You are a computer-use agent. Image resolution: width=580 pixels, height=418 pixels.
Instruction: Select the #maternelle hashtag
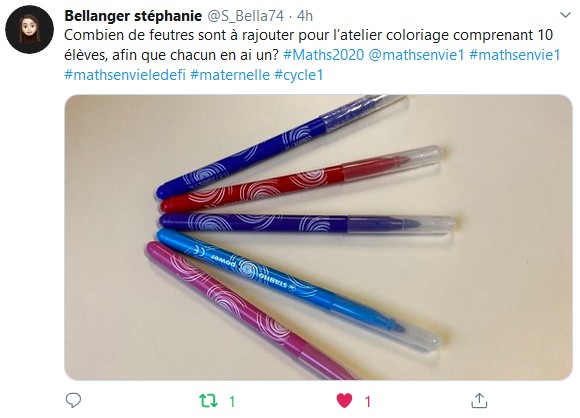pos(230,75)
